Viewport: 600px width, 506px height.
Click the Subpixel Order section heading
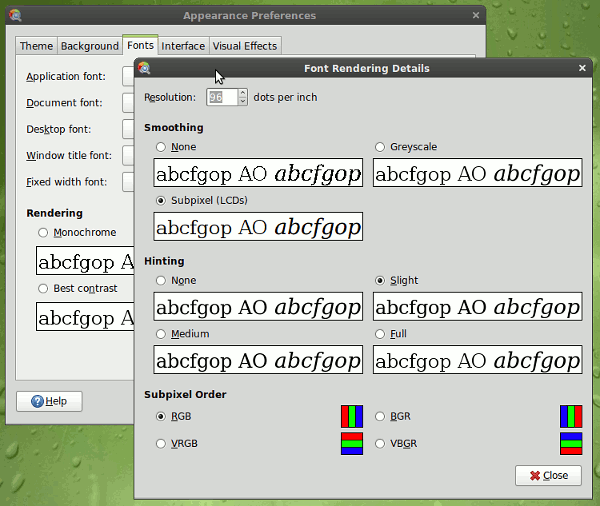coord(185,395)
